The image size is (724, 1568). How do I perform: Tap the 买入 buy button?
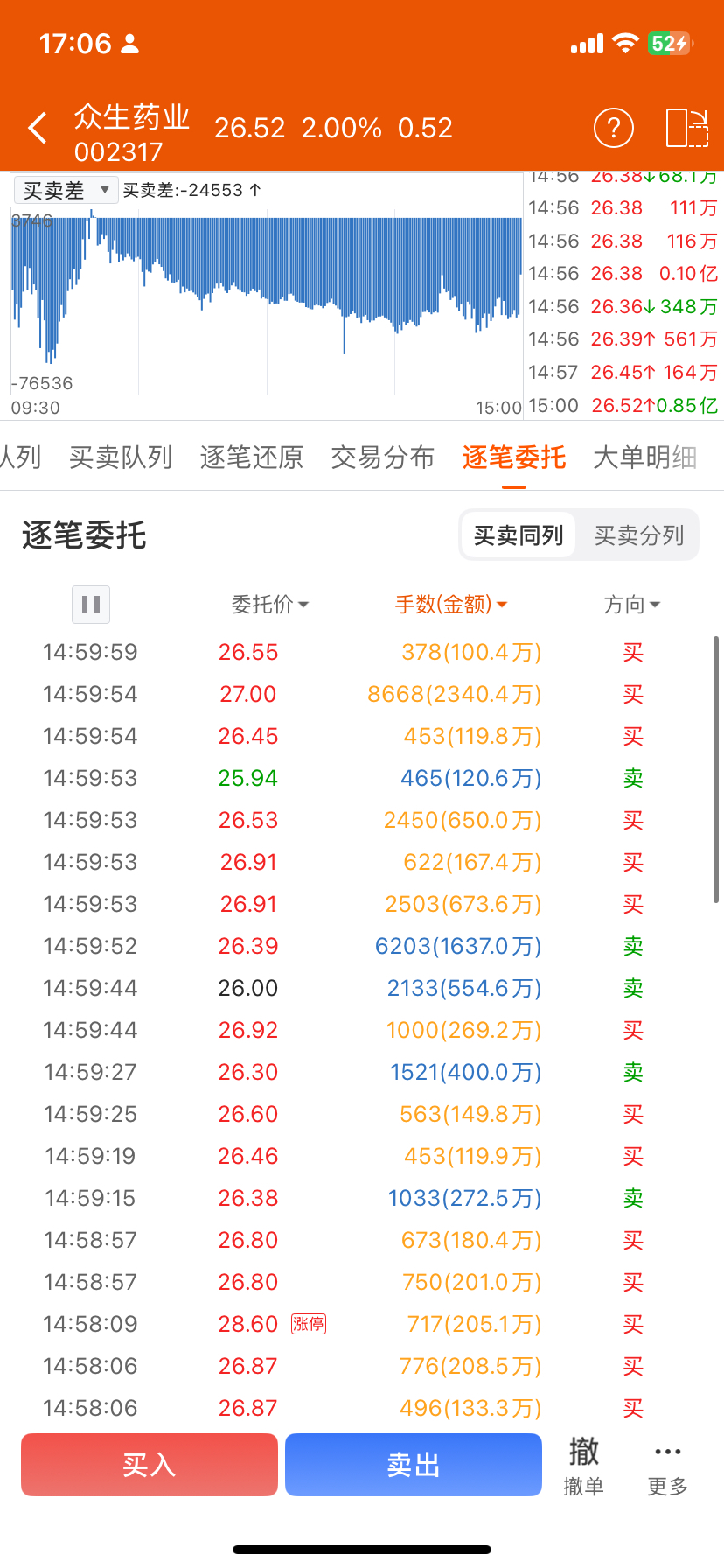click(150, 1465)
